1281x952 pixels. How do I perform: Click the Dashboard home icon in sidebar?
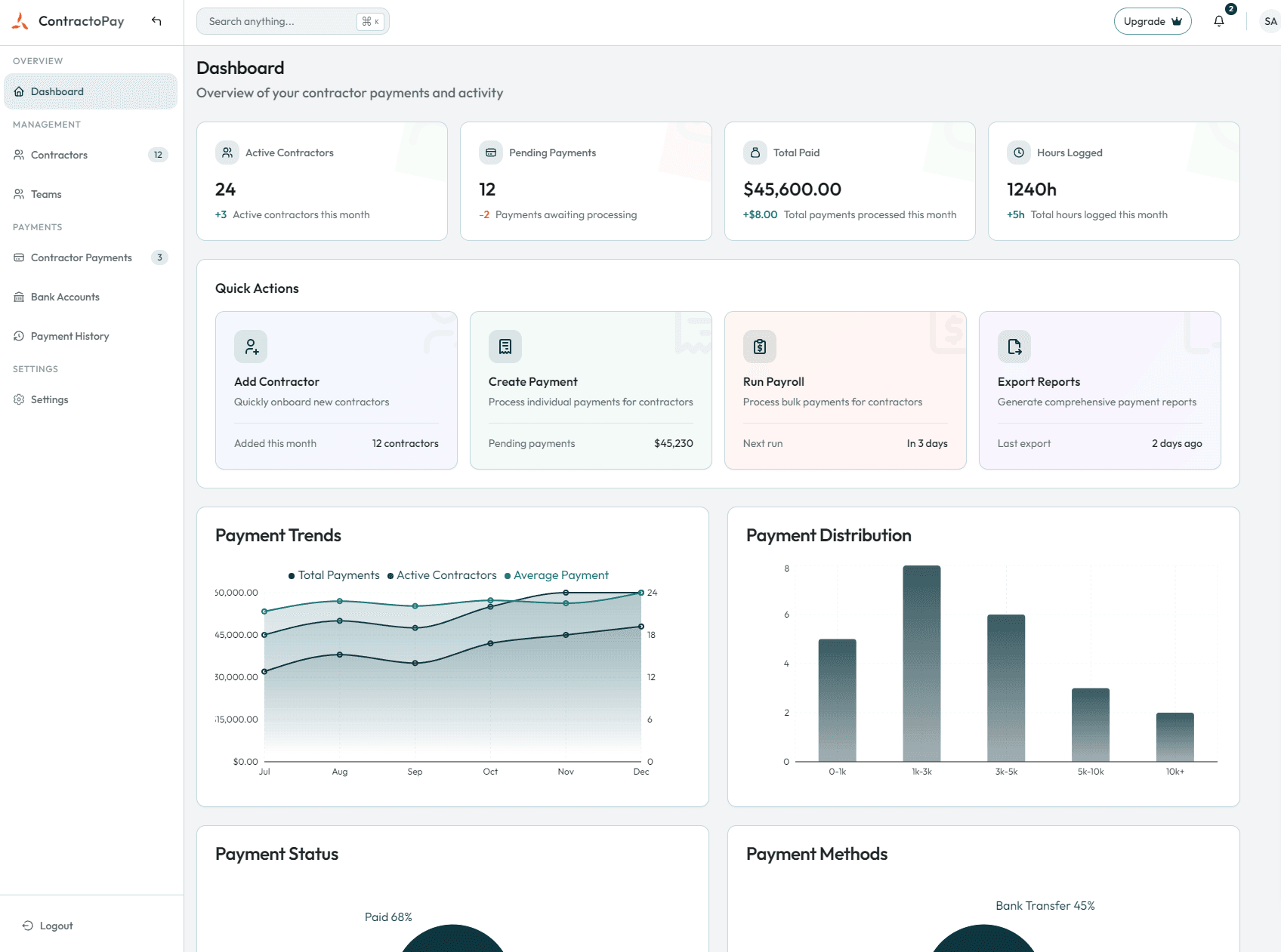[19, 91]
